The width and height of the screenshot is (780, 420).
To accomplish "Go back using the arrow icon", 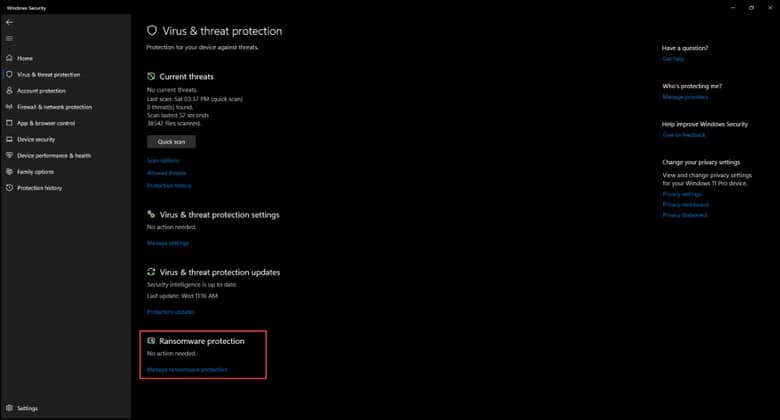I will [9, 22].
